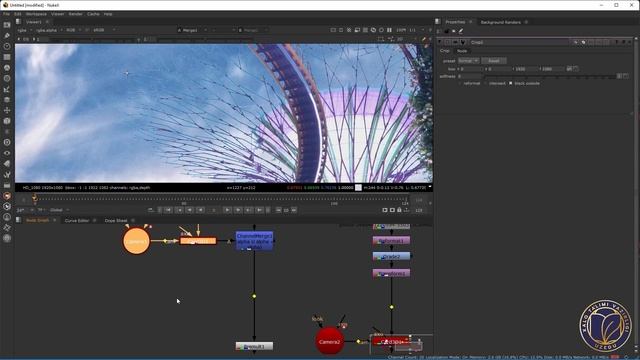
Task: Toggle the proxy mode clock icon
Action: [381, 30]
